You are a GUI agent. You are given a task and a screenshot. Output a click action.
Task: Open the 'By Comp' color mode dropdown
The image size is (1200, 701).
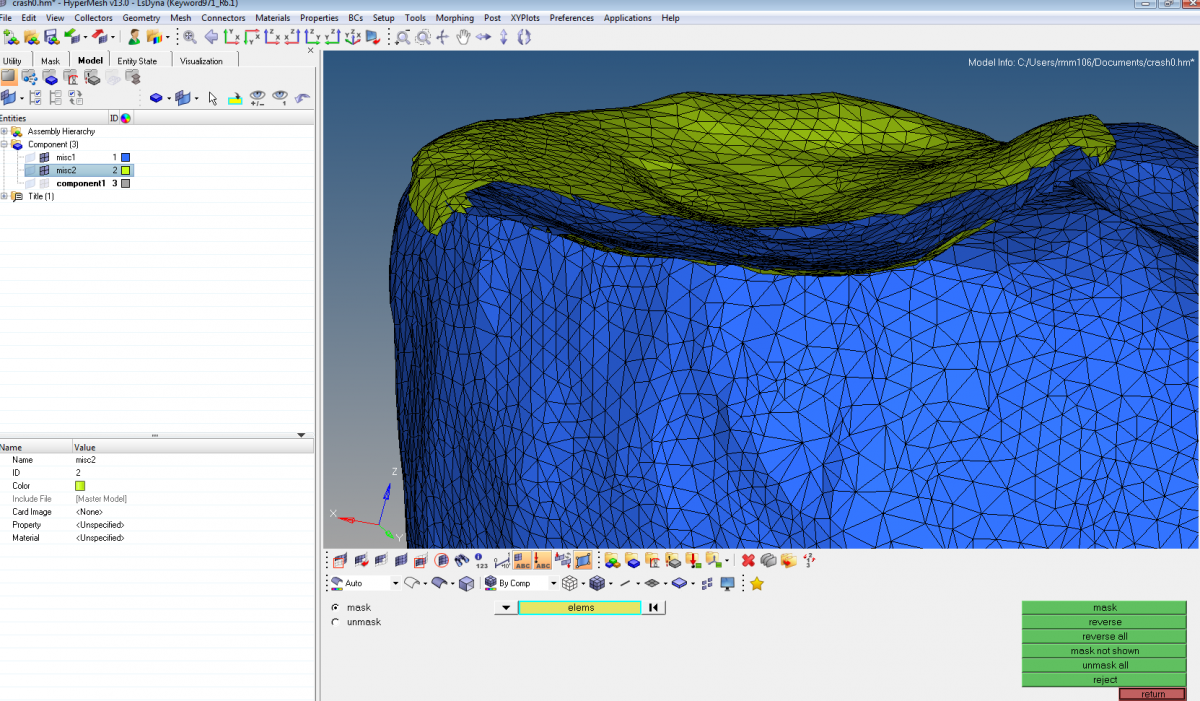pos(554,582)
